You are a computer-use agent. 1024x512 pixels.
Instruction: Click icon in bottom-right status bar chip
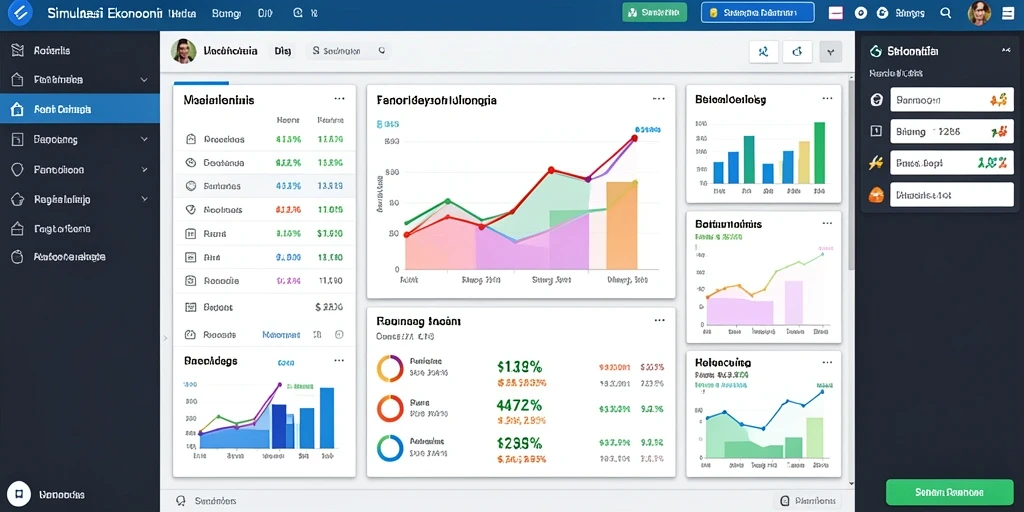pyautogui.click(x=784, y=501)
